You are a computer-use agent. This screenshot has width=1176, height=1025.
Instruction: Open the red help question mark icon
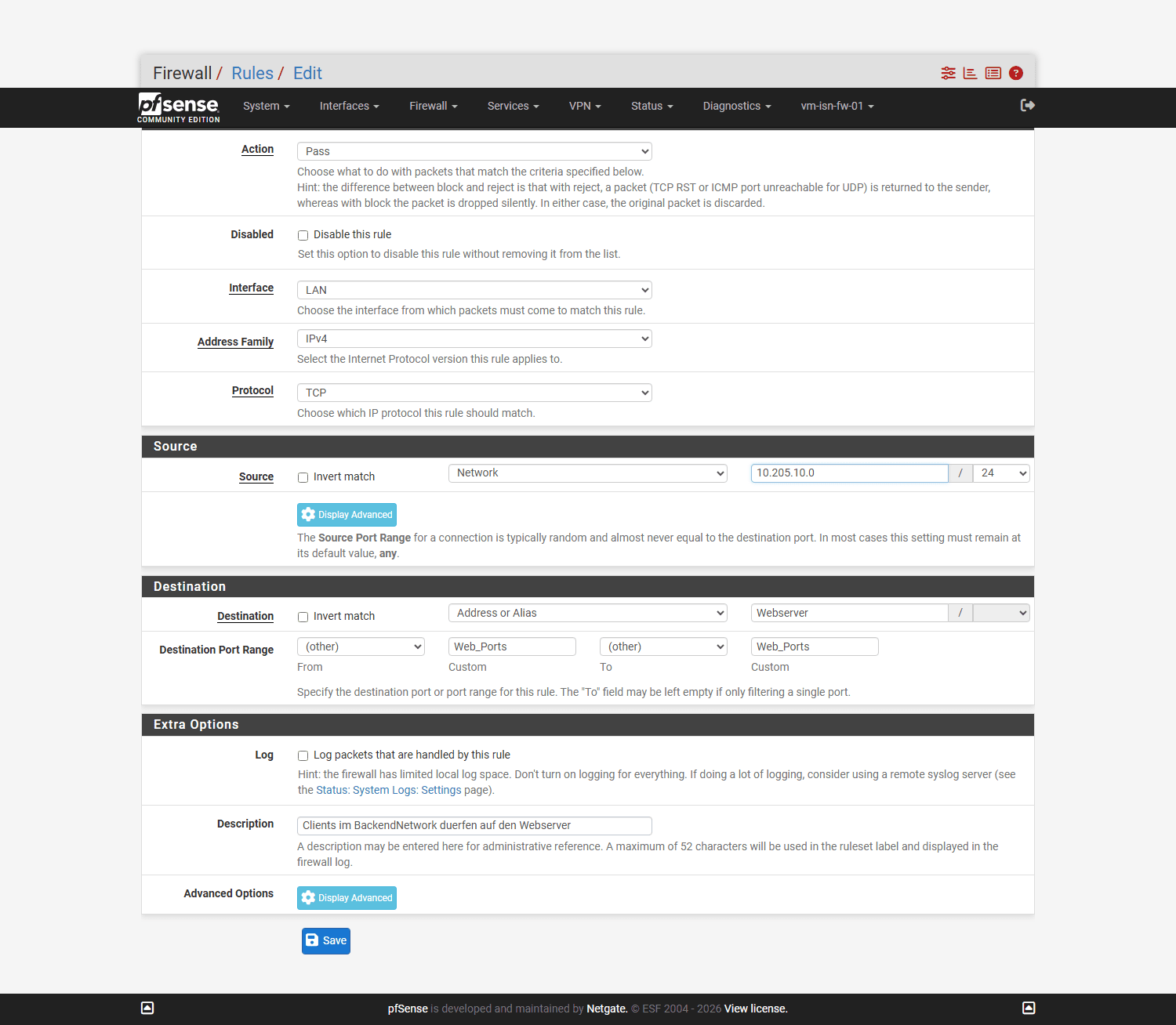click(x=1016, y=73)
